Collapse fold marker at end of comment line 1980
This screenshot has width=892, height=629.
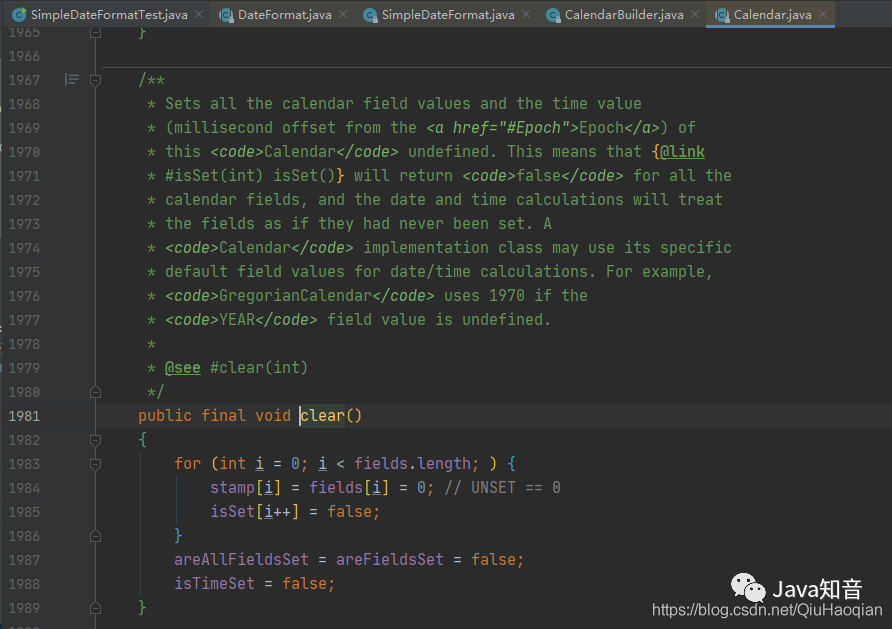(x=96, y=392)
